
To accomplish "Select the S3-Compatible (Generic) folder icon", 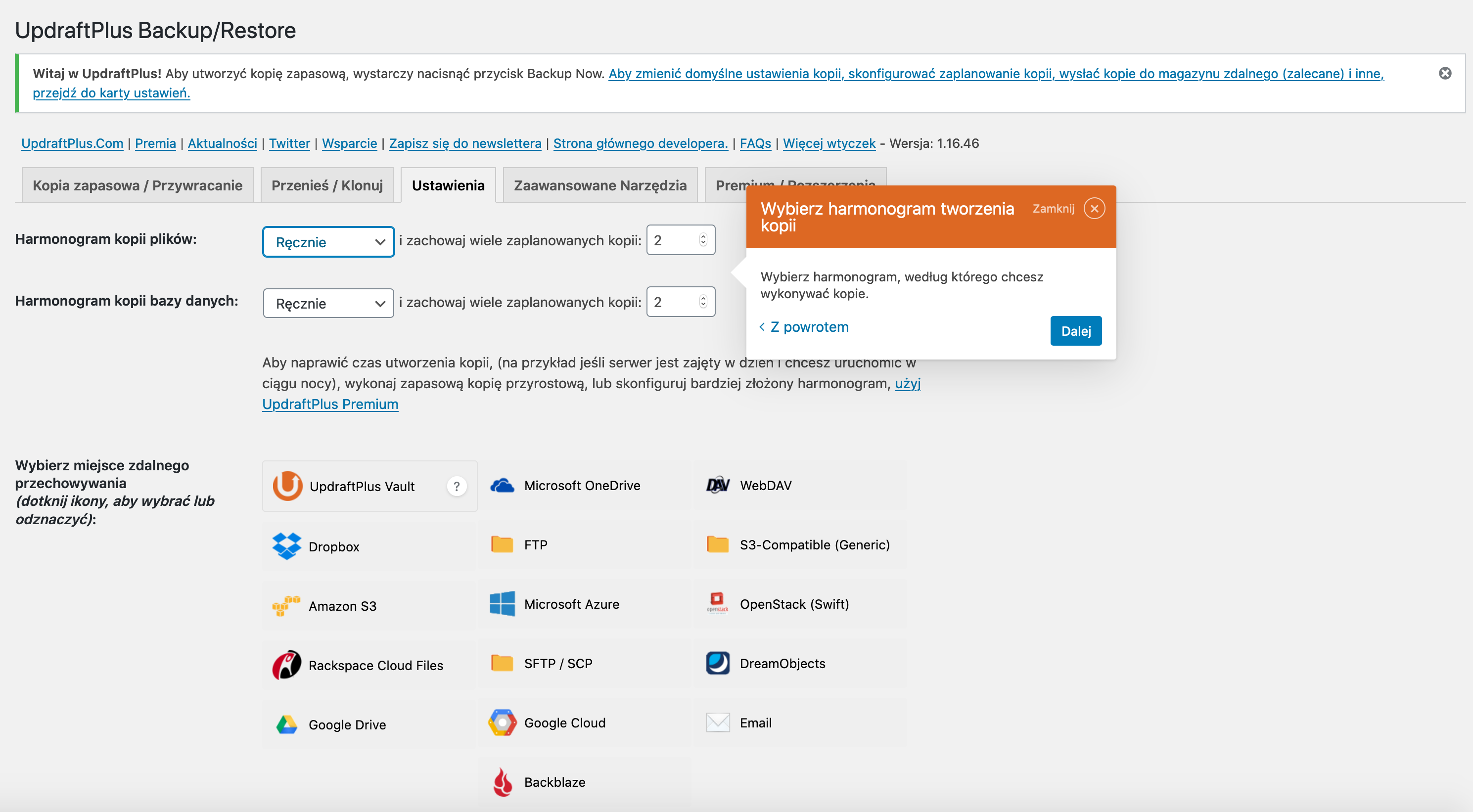I will (718, 544).
